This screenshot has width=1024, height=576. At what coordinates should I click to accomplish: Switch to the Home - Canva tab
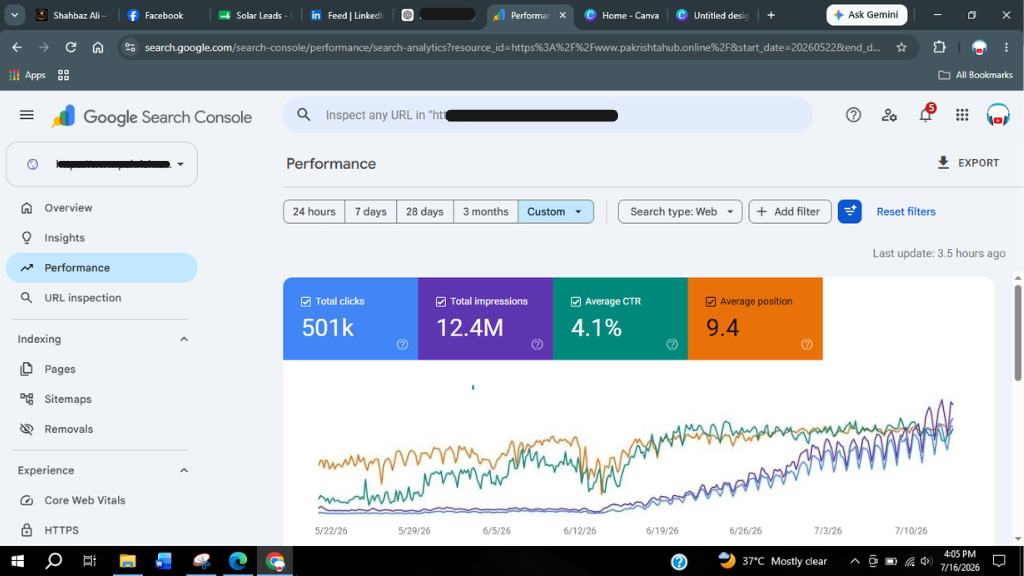tap(622, 15)
